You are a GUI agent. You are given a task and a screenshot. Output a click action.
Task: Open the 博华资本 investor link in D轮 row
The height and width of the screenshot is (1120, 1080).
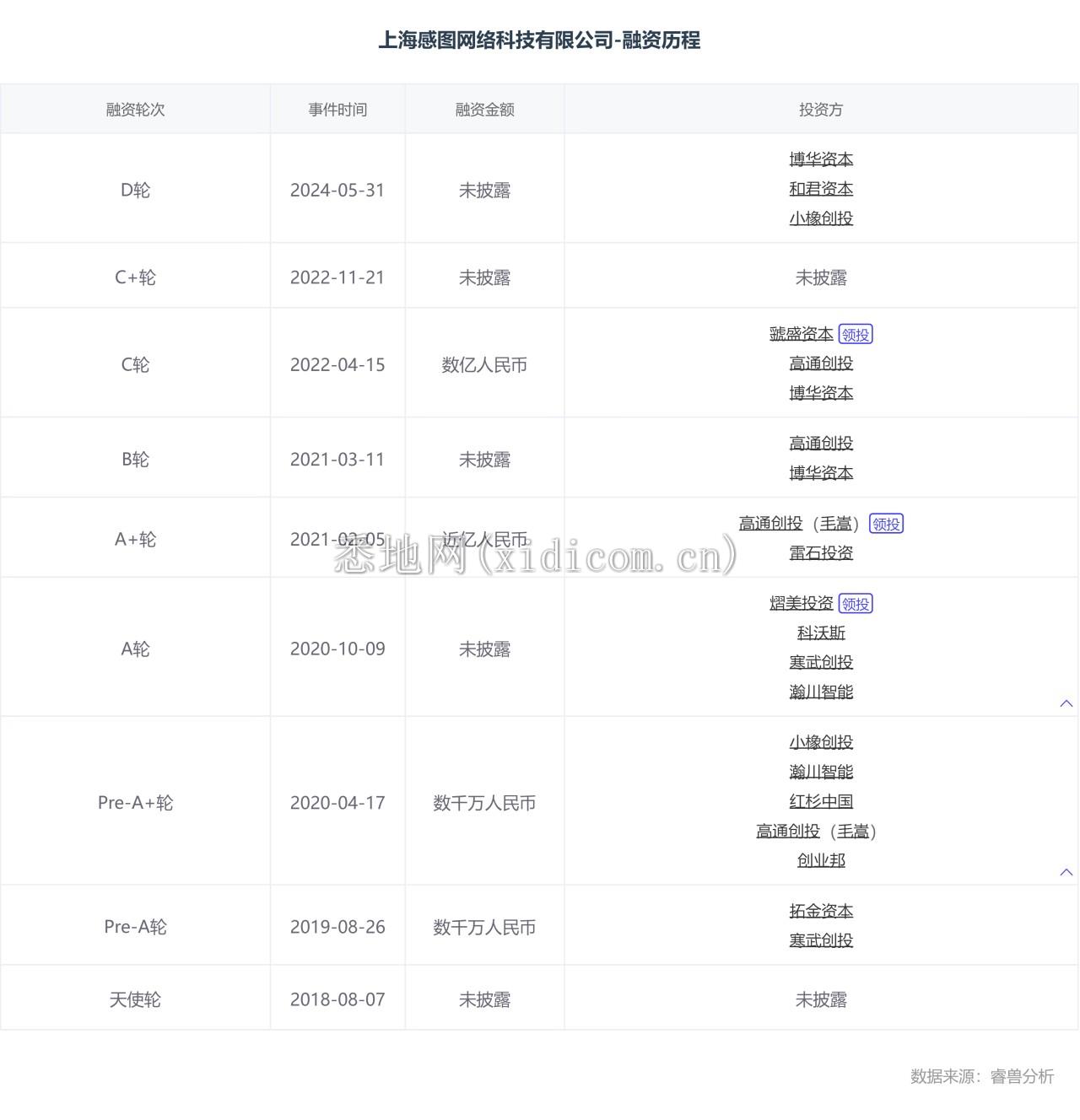821,159
